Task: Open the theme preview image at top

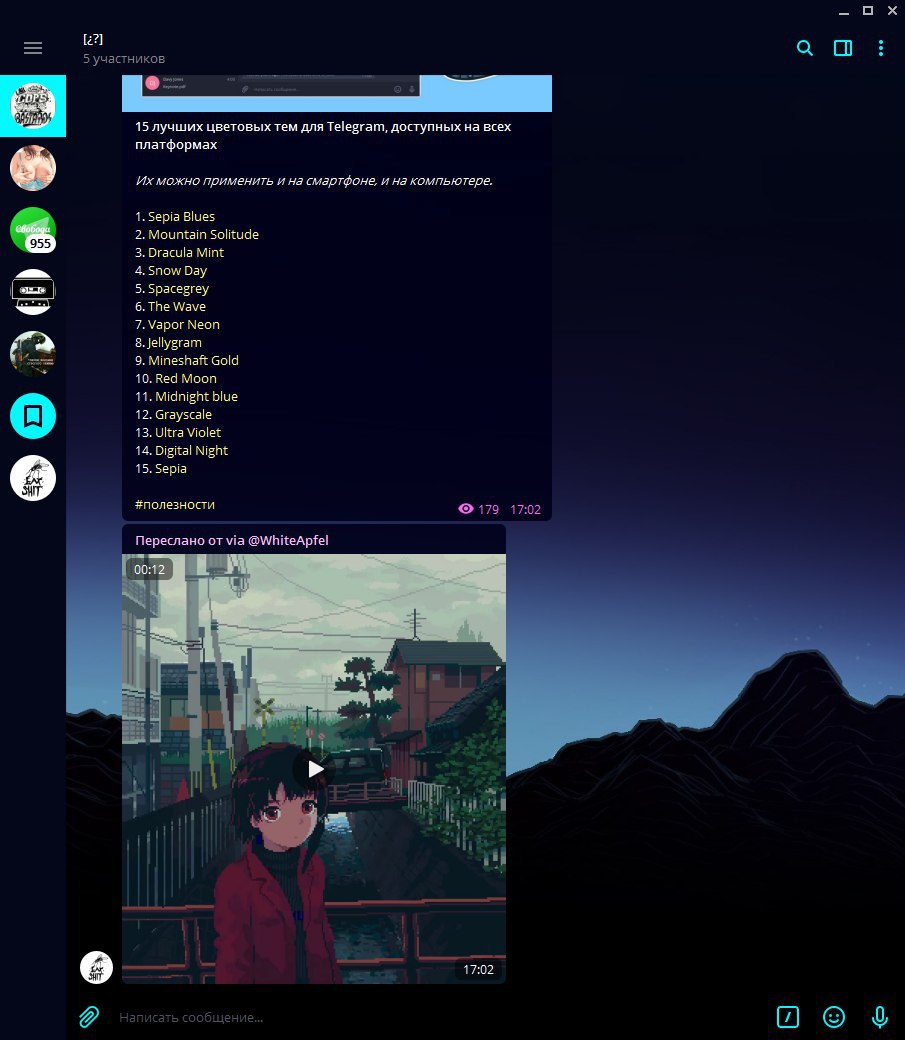Action: click(336, 93)
